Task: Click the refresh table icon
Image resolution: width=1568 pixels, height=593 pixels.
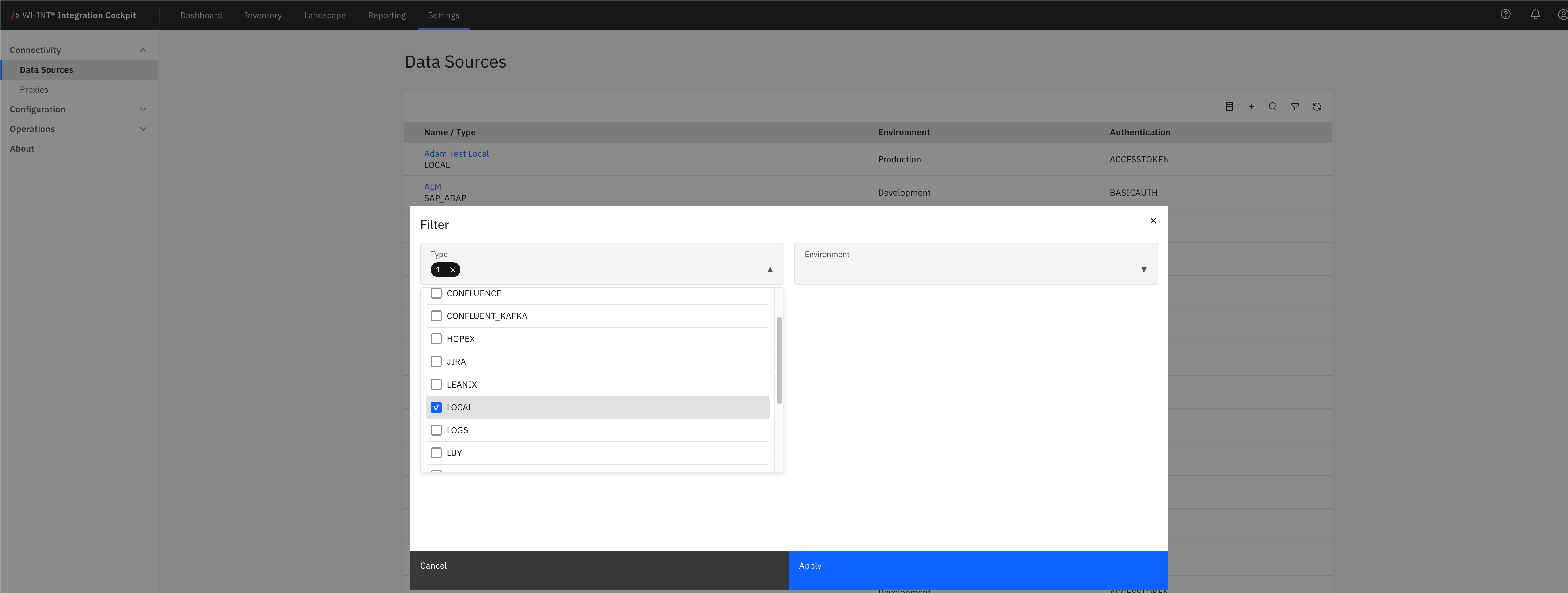Action: click(x=1317, y=107)
